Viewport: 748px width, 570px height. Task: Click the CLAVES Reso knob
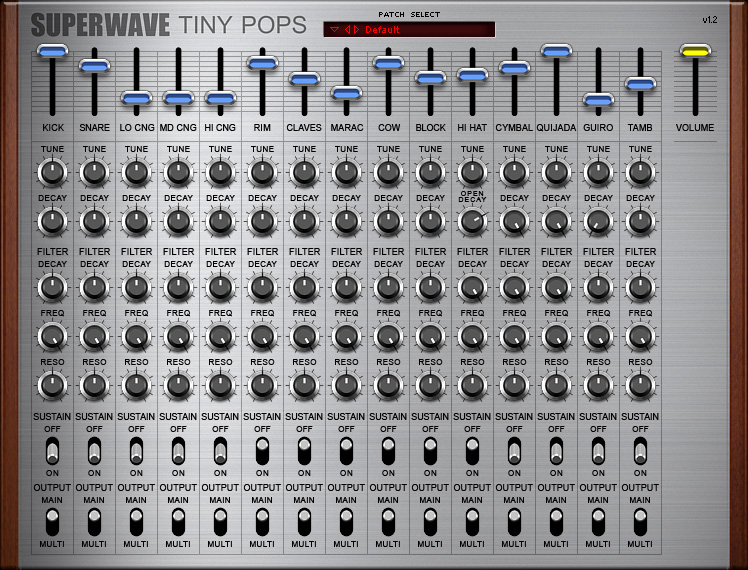point(304,385)
